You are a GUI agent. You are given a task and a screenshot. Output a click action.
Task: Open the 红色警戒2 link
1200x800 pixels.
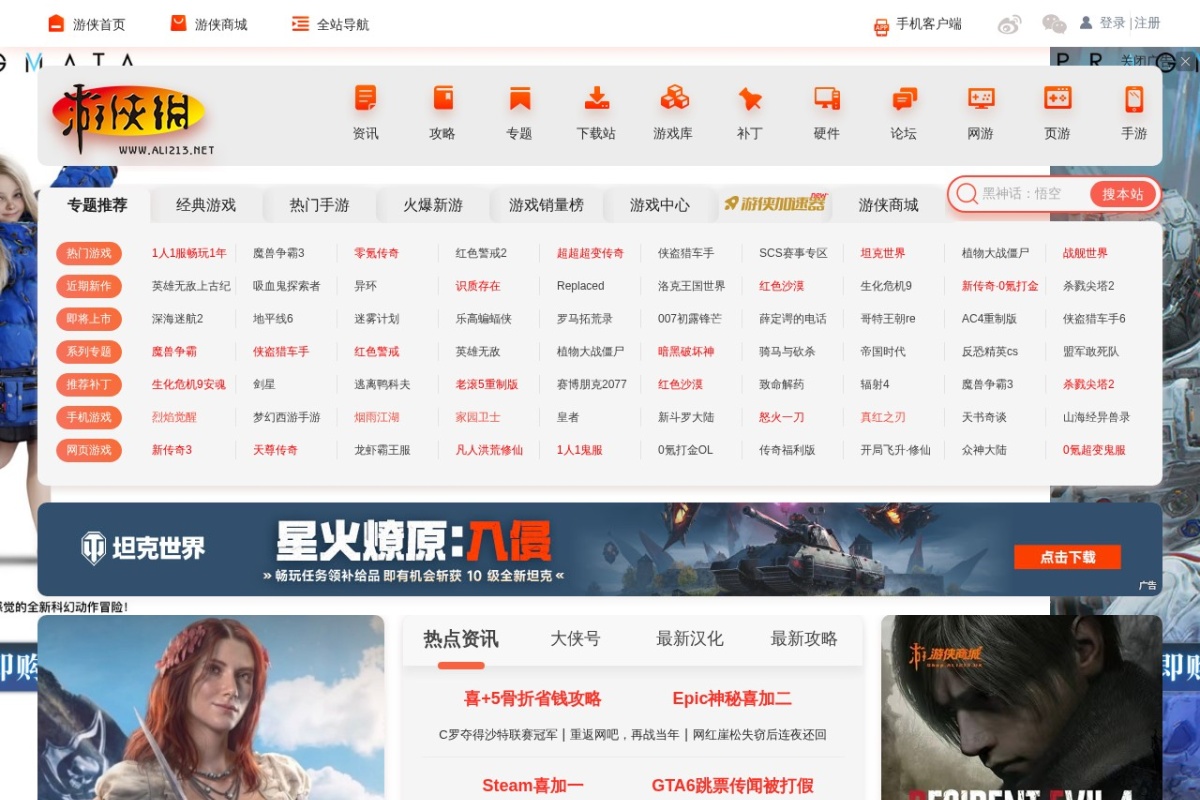(x=481, y=253)
